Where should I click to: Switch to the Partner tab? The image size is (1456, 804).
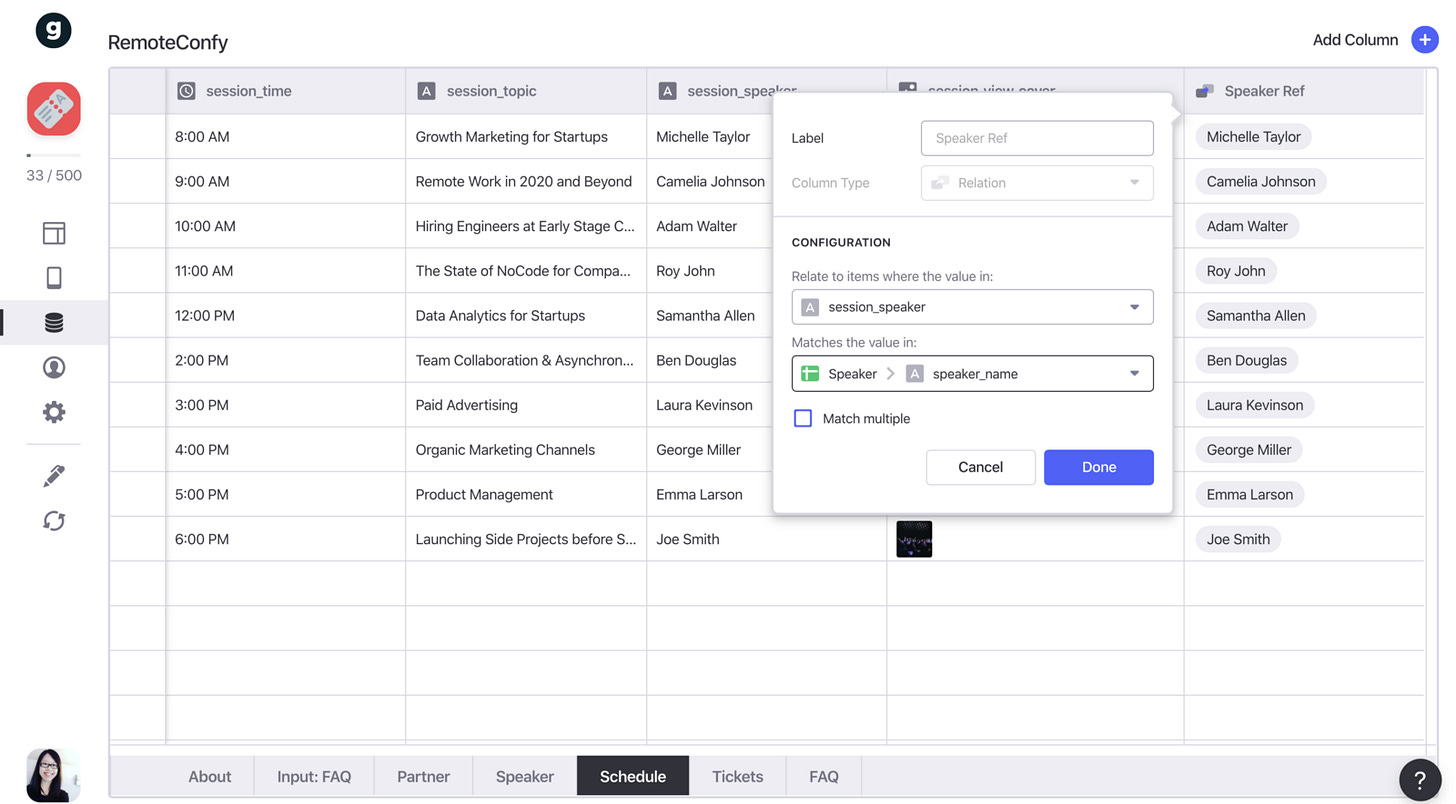tap(423, 776)
